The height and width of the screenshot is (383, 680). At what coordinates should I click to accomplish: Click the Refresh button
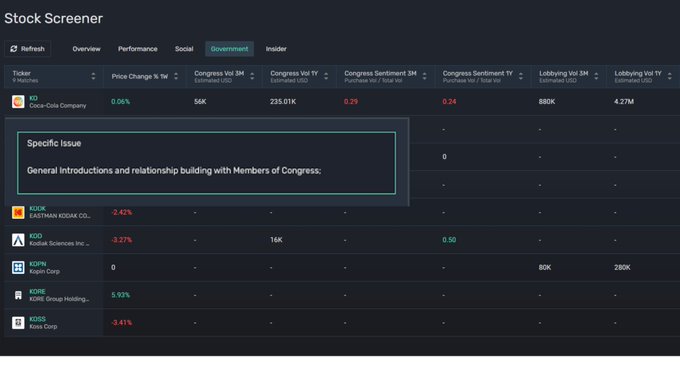(x=28, y=49)
